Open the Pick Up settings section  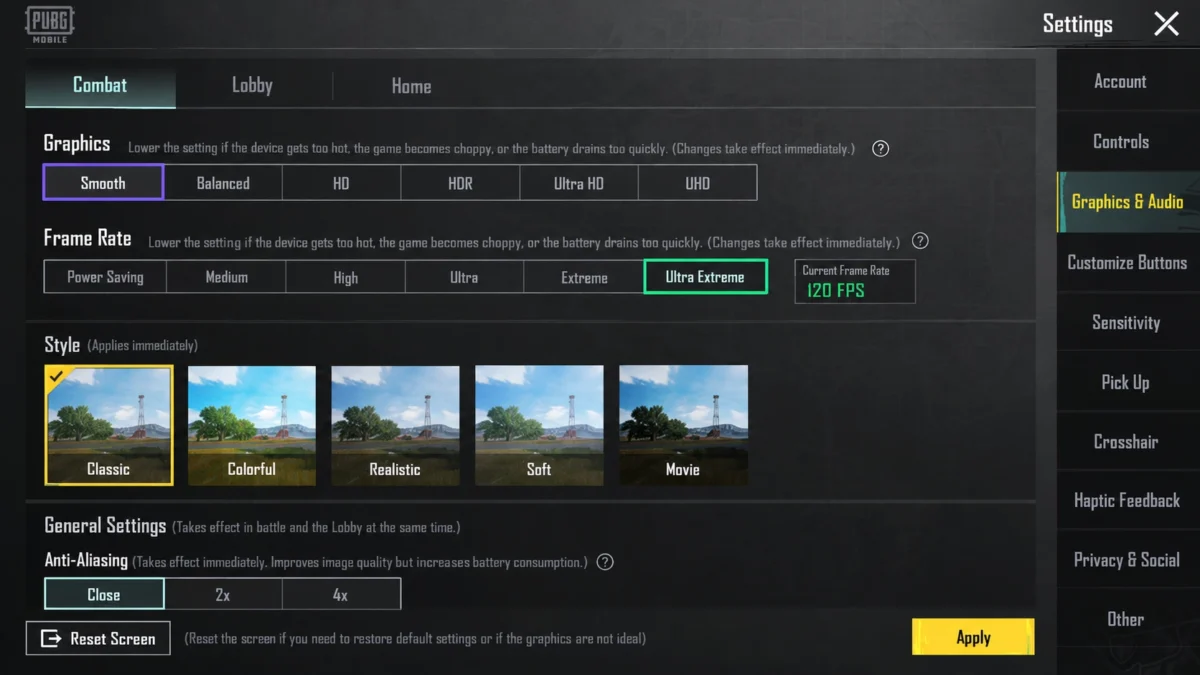pyautogui.click(x=1128, y=382)
